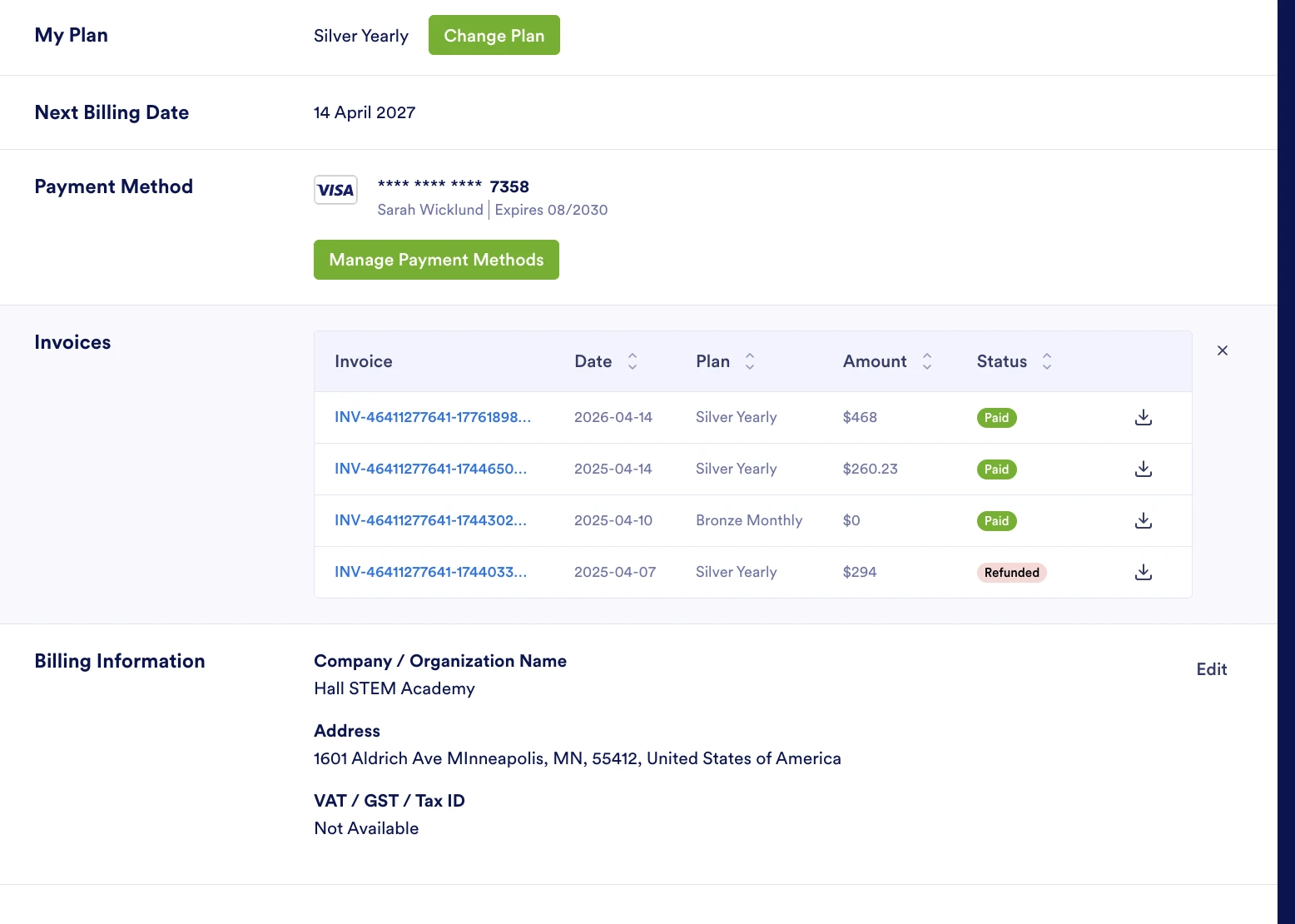
Task: Select the date cell 2025-04-10
Action: [x=613, y=520]
